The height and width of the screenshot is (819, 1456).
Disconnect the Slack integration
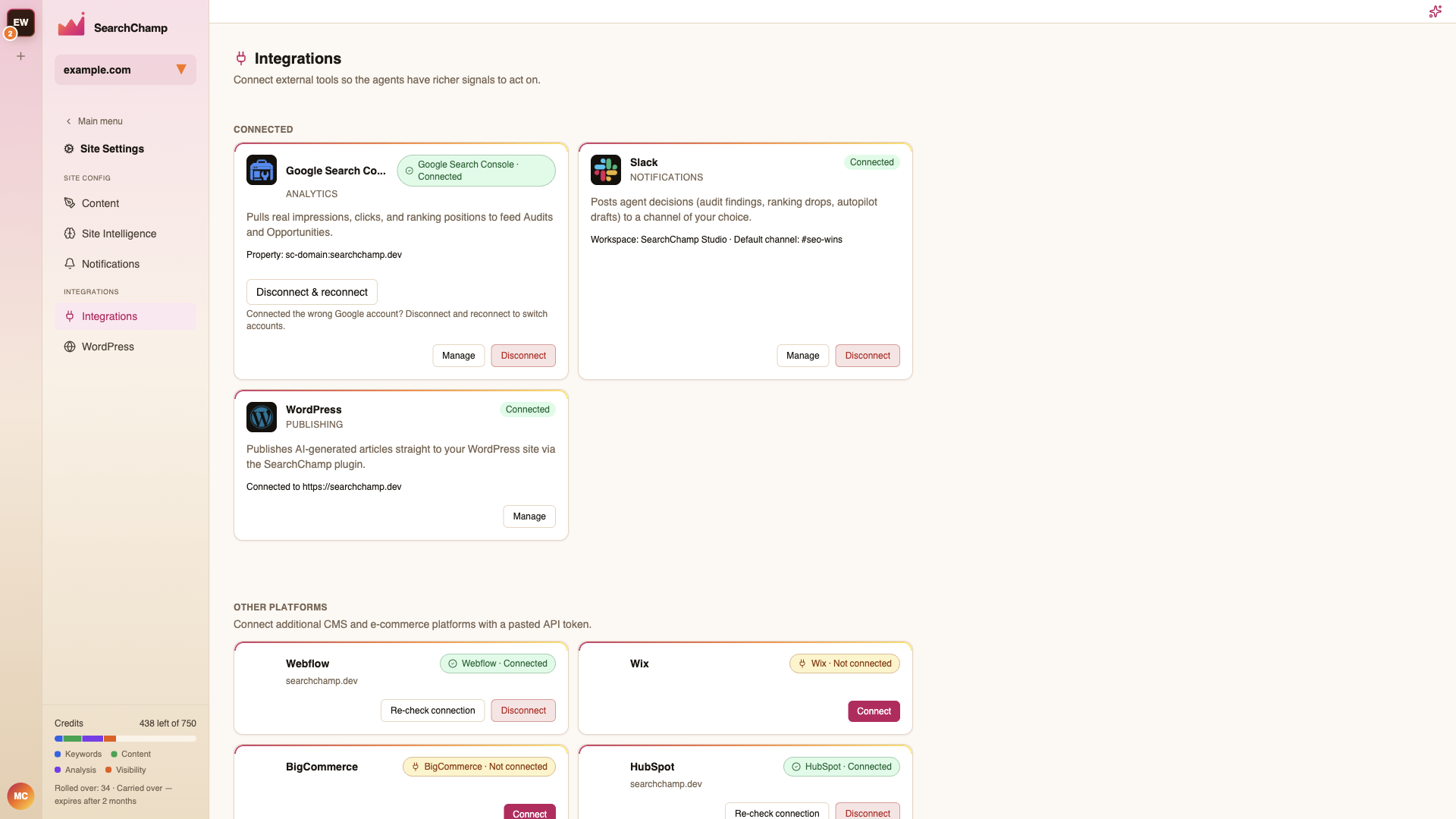coord(868,356)
